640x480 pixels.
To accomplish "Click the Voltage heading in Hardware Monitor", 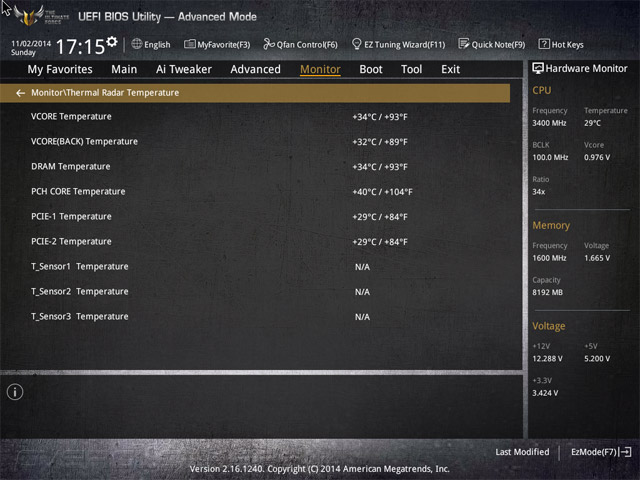I will tap(549, 326).
